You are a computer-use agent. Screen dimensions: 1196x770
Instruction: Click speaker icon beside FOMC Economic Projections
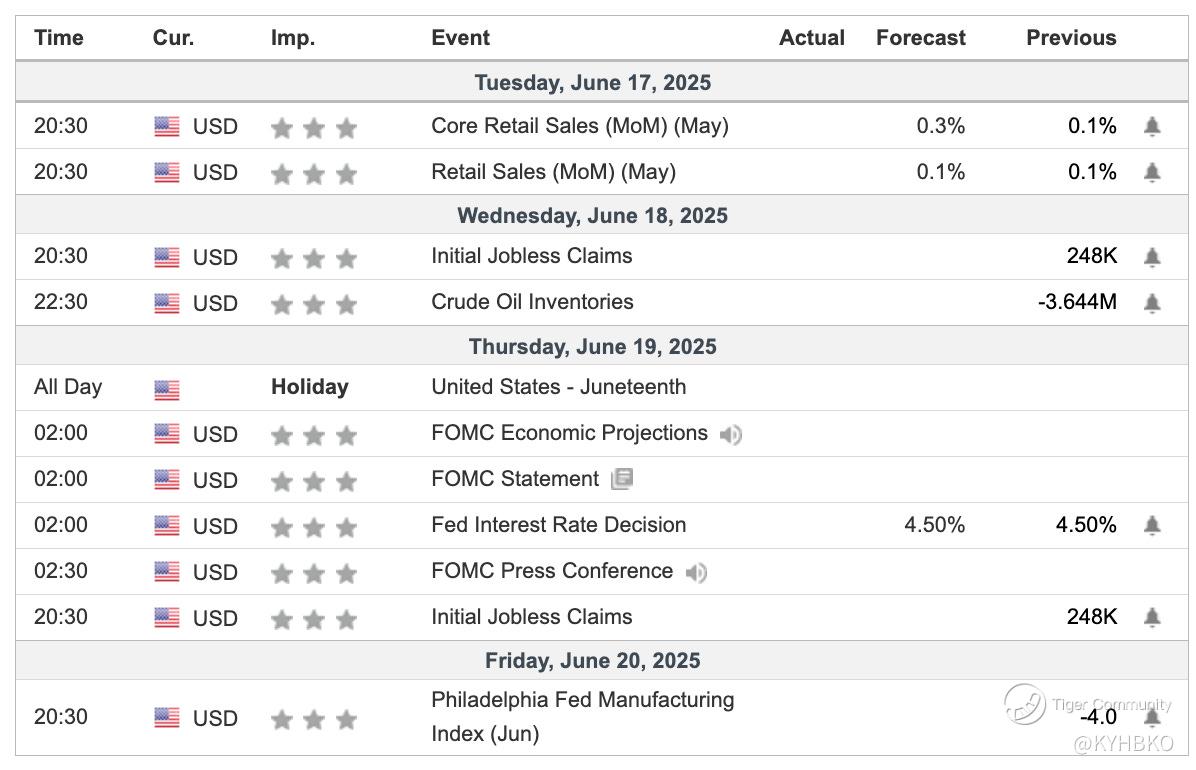[x=731, y=435]
